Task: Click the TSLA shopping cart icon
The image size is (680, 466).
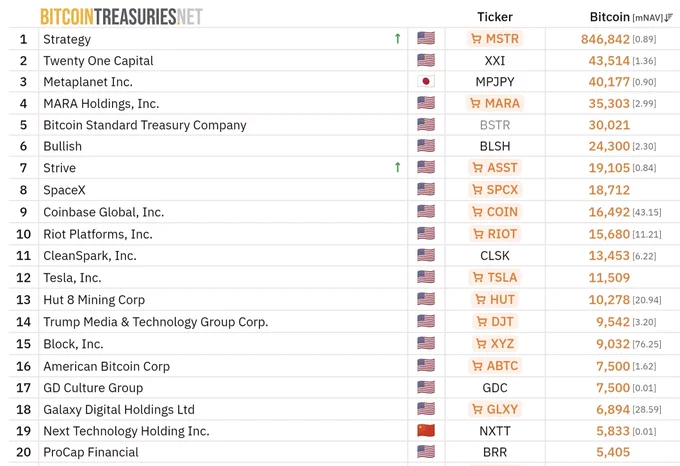Action: (478, 277)
